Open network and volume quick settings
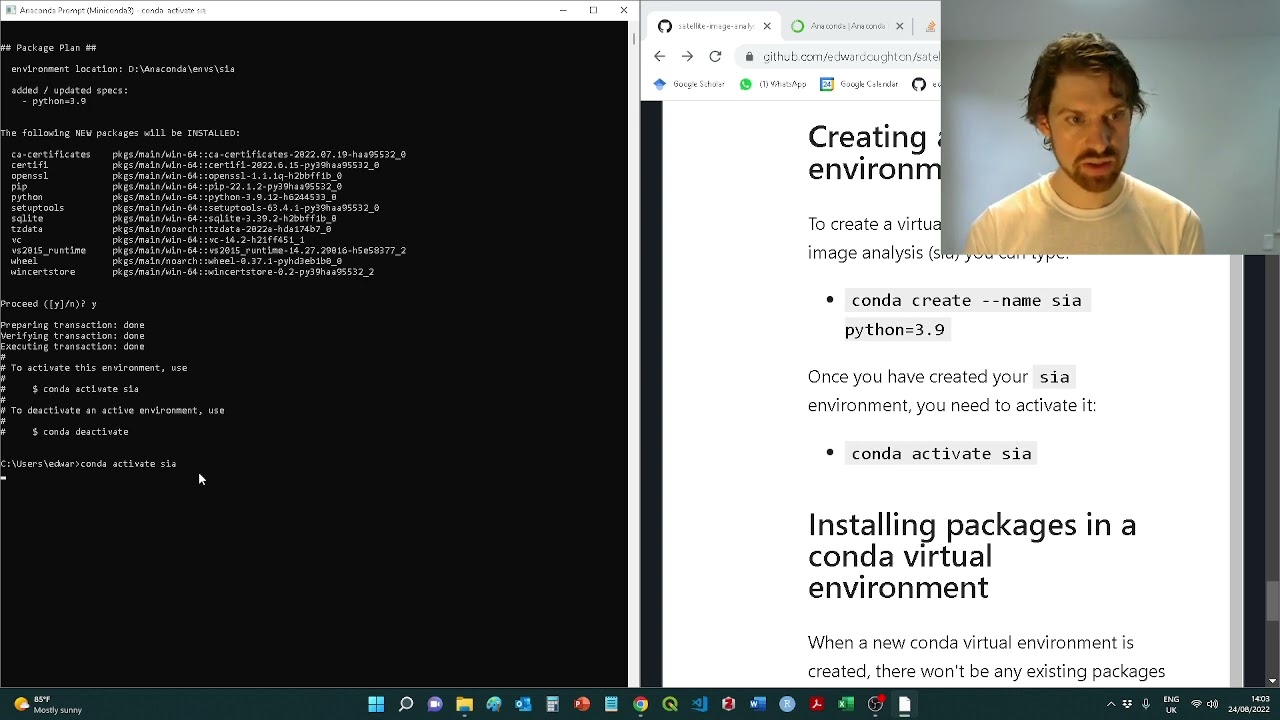1280x720 pixels. pyautogui.click(x=1204, y=704)
